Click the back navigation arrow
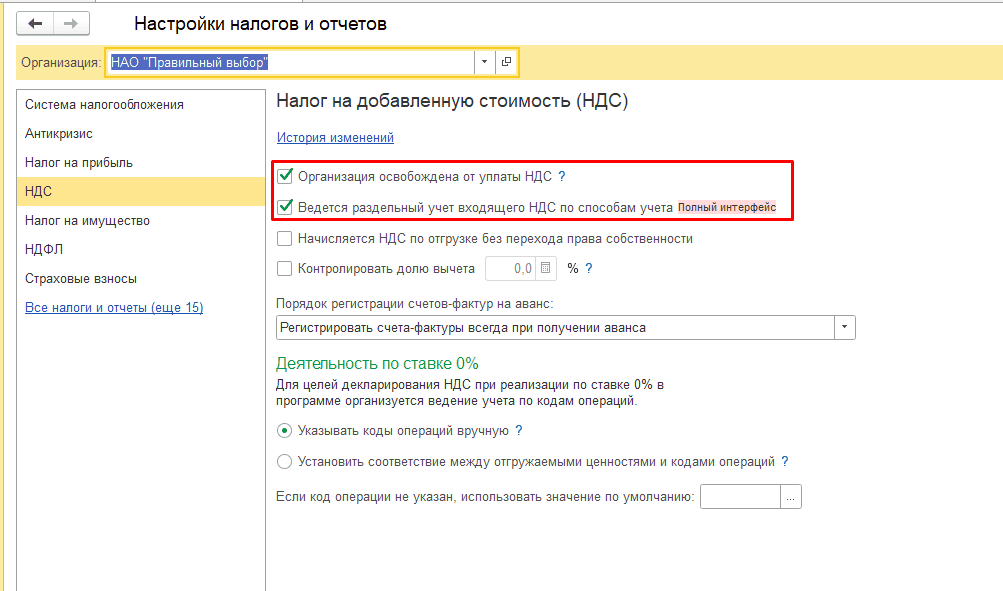The image size is (1003, 591). coord(36,23)
